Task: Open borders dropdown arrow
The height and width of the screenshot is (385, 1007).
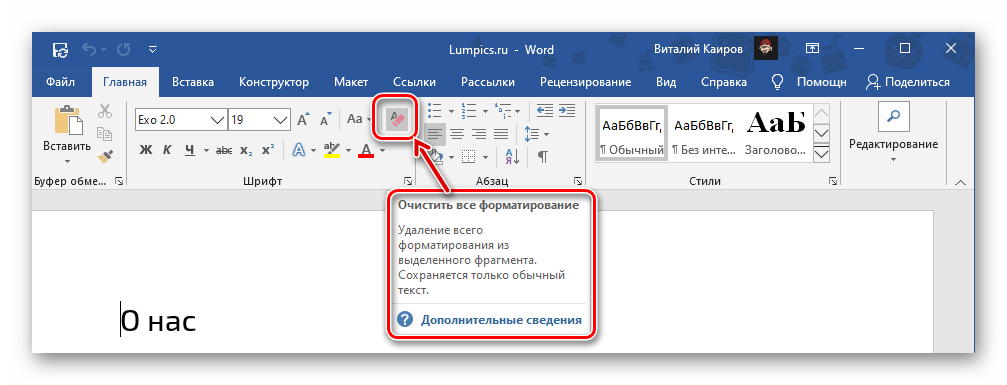Action: 485,157
